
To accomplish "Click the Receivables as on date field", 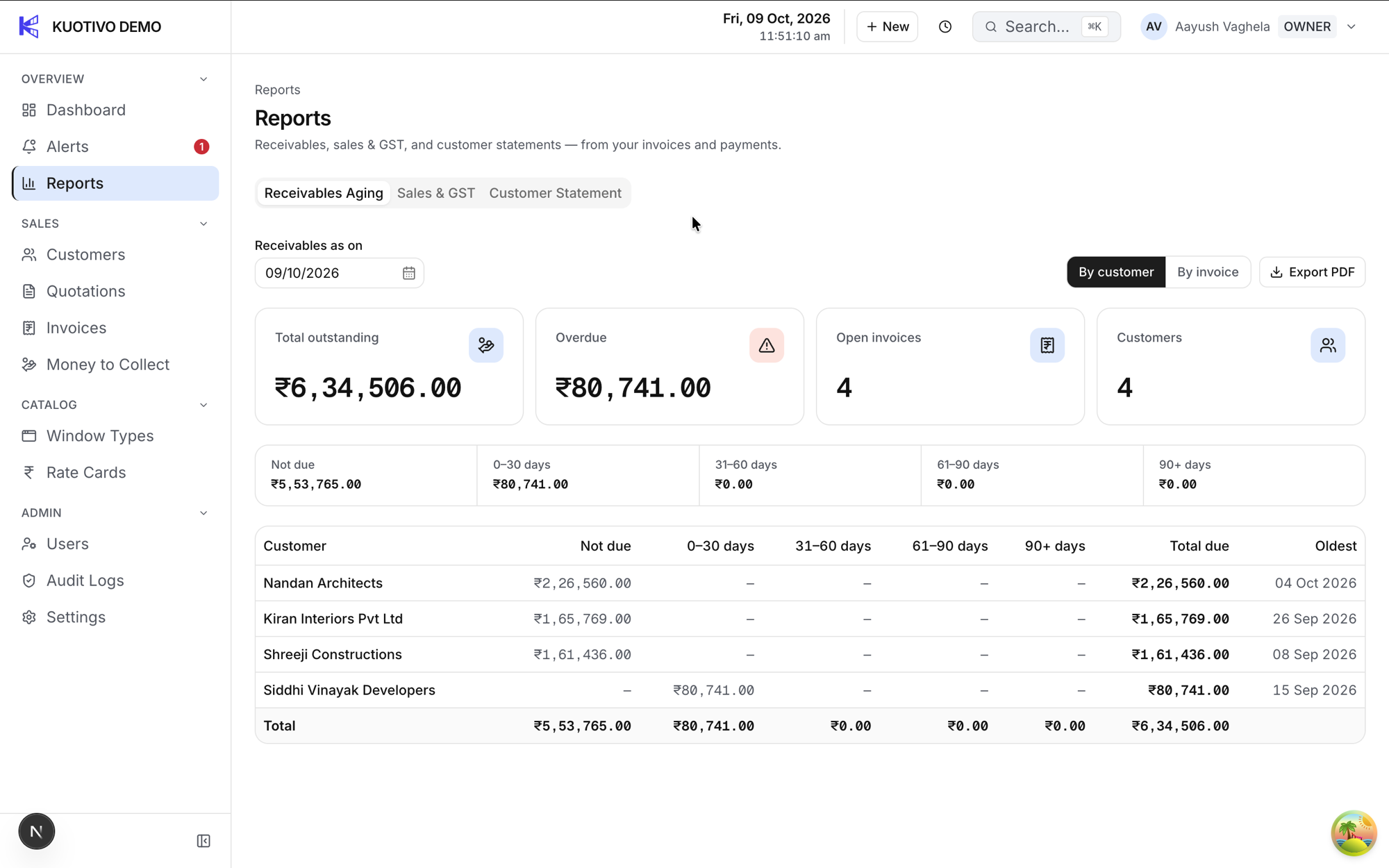I will tap(339, 273).
